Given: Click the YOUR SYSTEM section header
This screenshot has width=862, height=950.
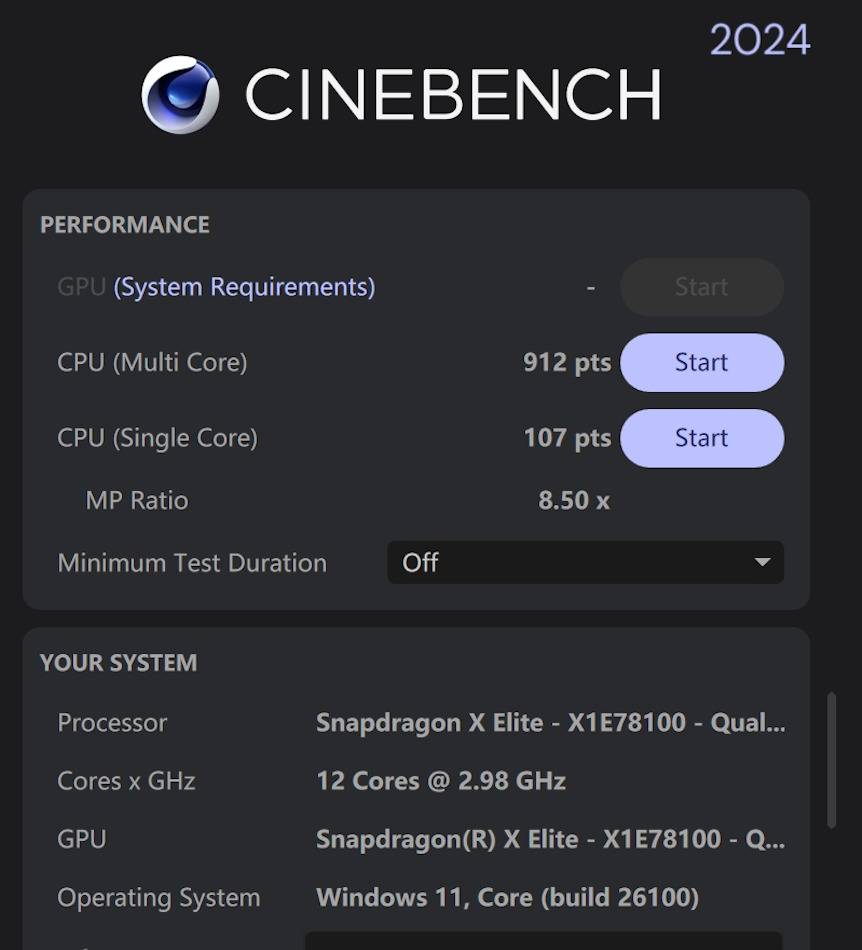Looking at the screenshot, I should tap(118, 663).
